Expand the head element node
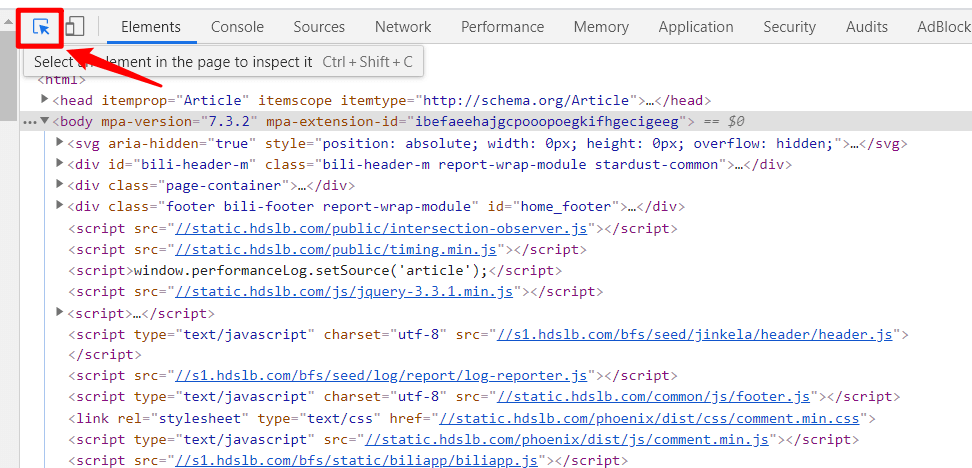Screen dimensions: 972x468 click(45, 99)
